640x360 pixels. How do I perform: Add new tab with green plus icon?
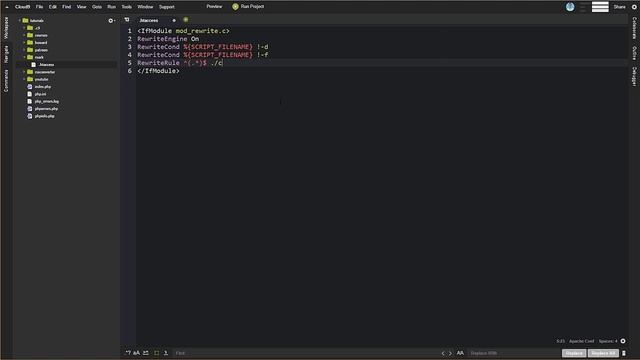(x=186, y=20)
